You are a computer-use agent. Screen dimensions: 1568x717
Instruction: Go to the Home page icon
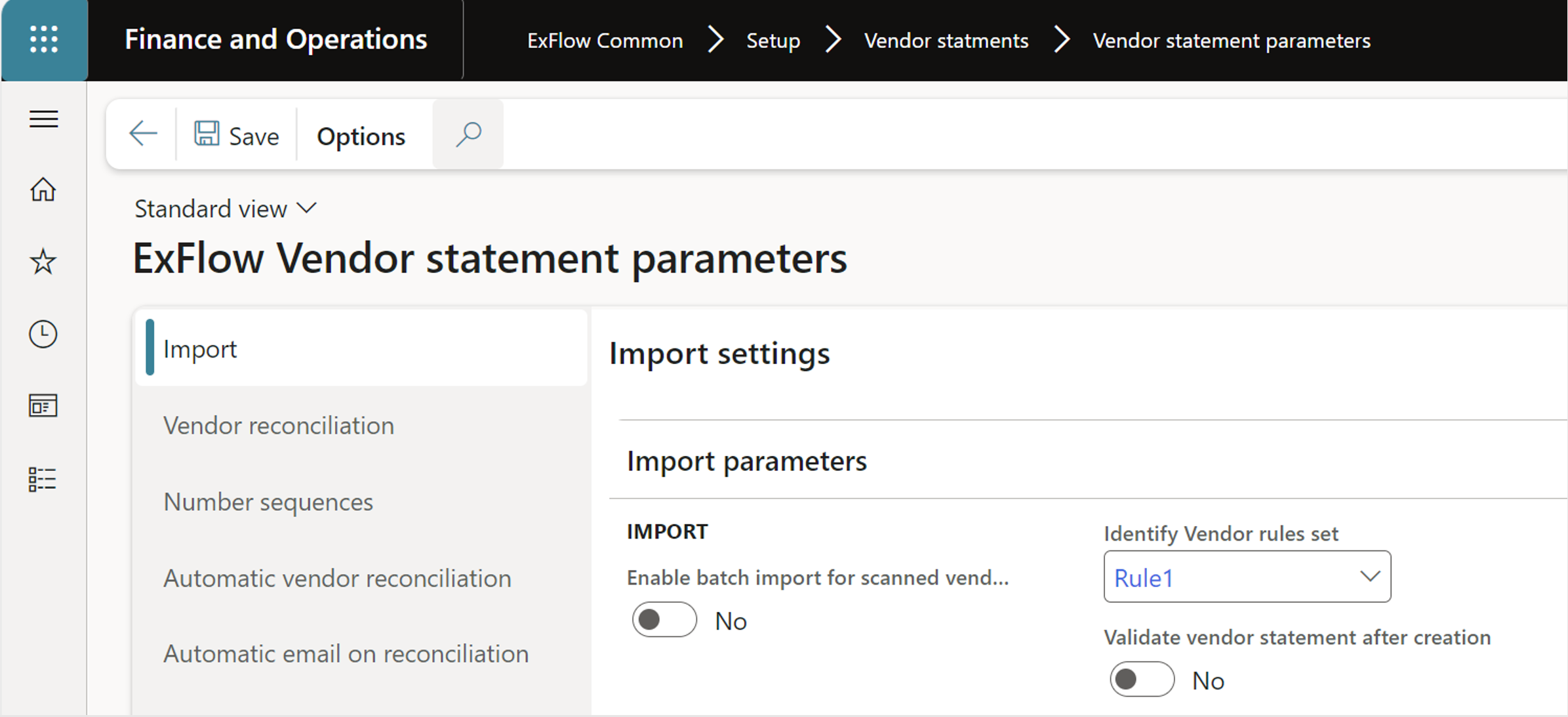point(43,190)
